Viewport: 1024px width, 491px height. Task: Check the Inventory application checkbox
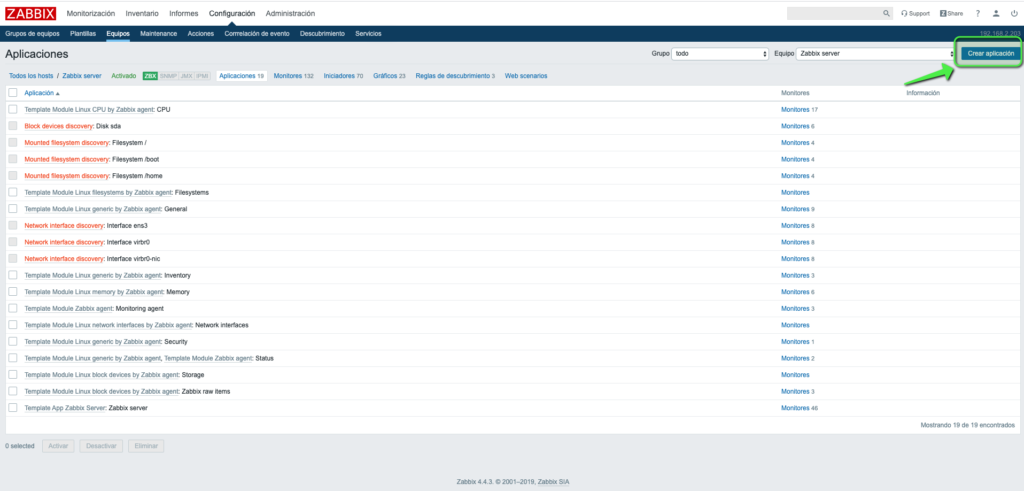(13, 275)
